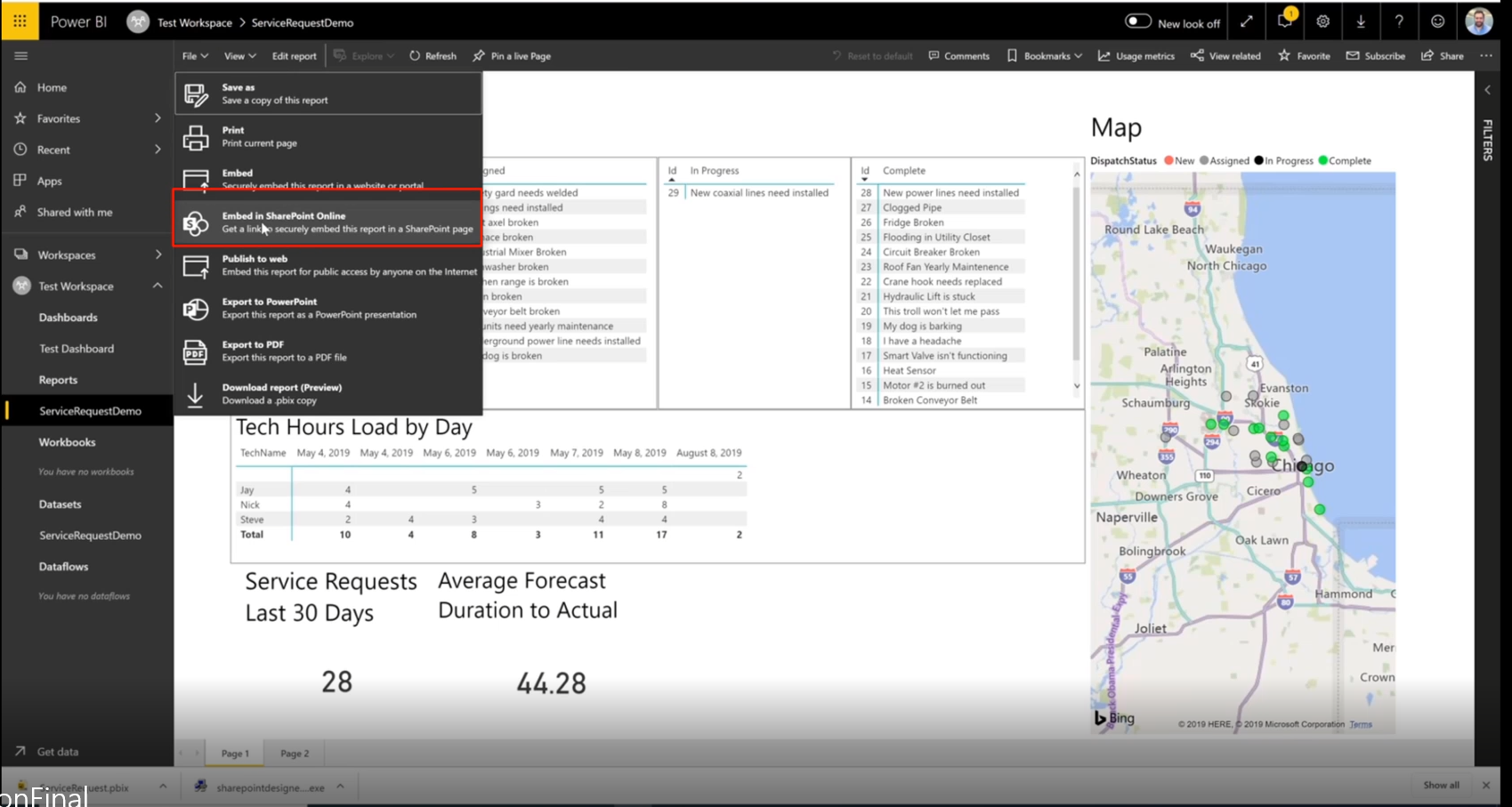Screen dimensions: 1512x807
Task: Click the Bing logo on map
Action: [x=1114, y=718]
